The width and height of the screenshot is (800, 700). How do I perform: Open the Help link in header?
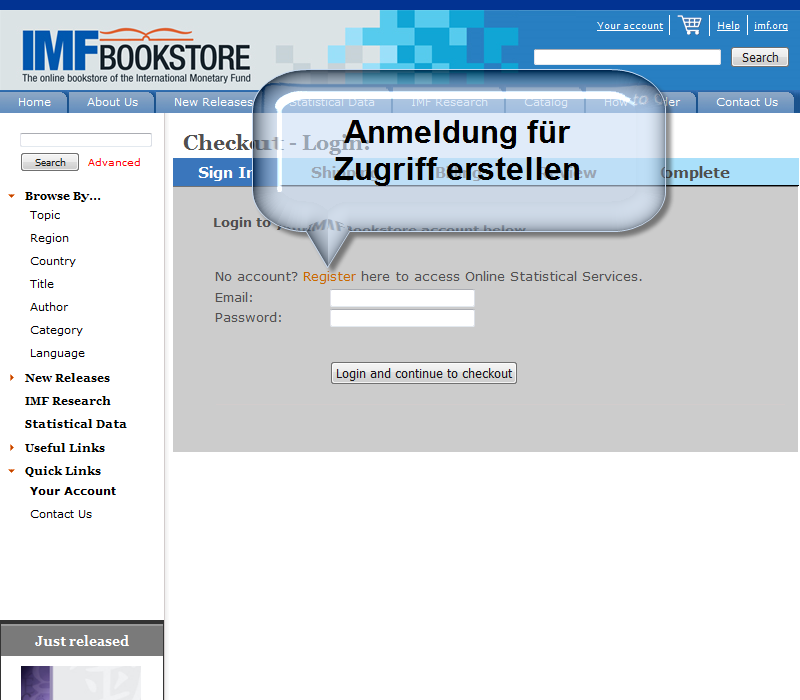click(x=728, y=26)
